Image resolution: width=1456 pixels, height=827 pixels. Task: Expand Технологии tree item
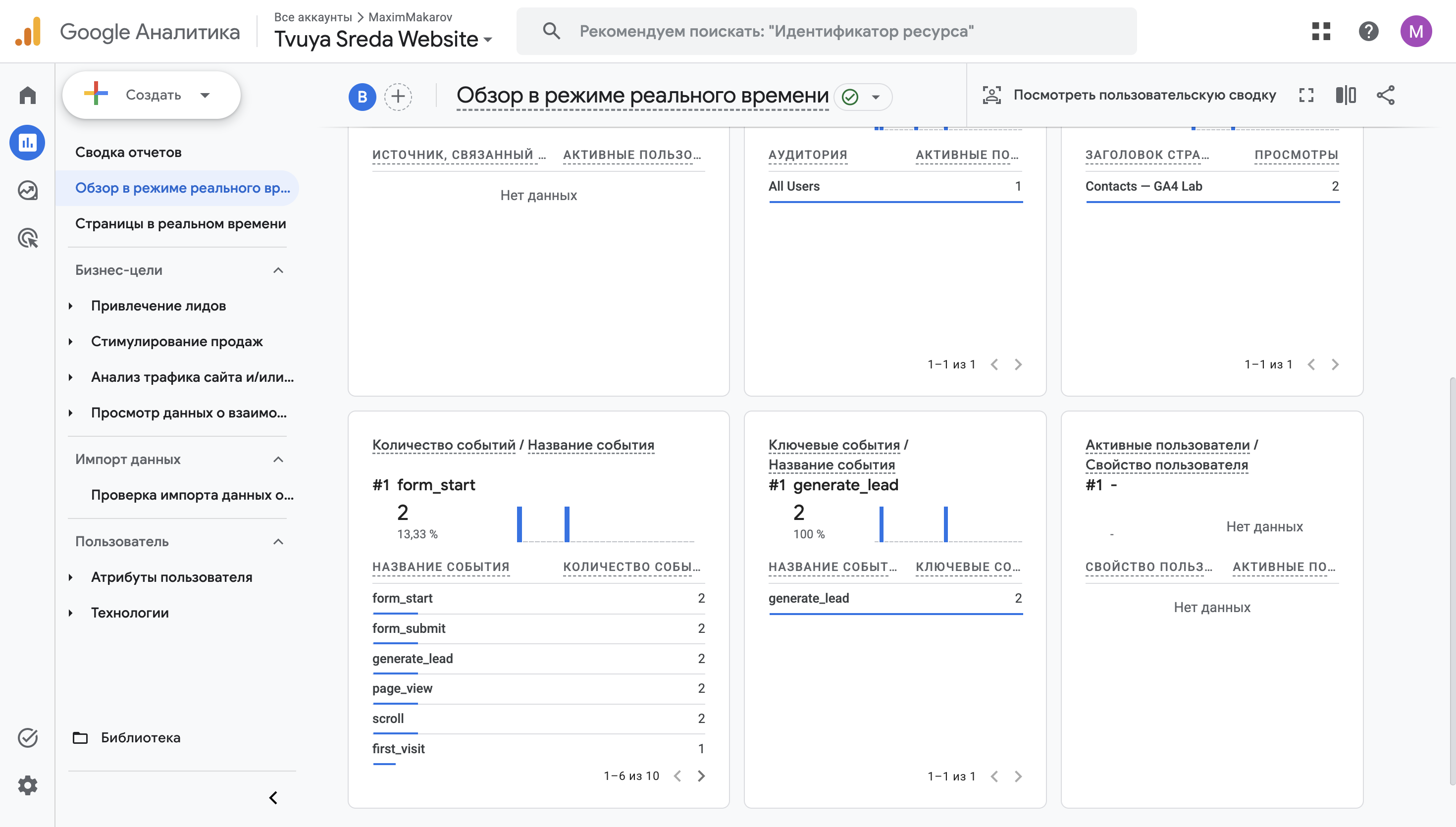pyautogui.click(x=70, y=613)
